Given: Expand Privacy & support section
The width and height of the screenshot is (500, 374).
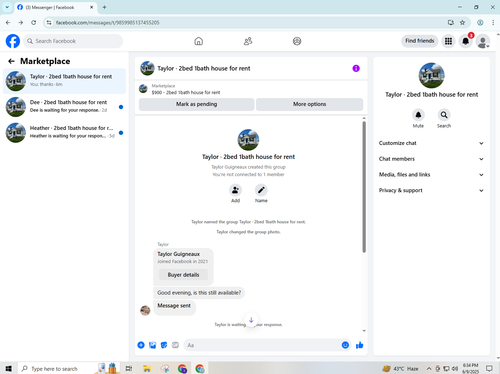Looking at the screenshot, I should click(x=431, y=190).
